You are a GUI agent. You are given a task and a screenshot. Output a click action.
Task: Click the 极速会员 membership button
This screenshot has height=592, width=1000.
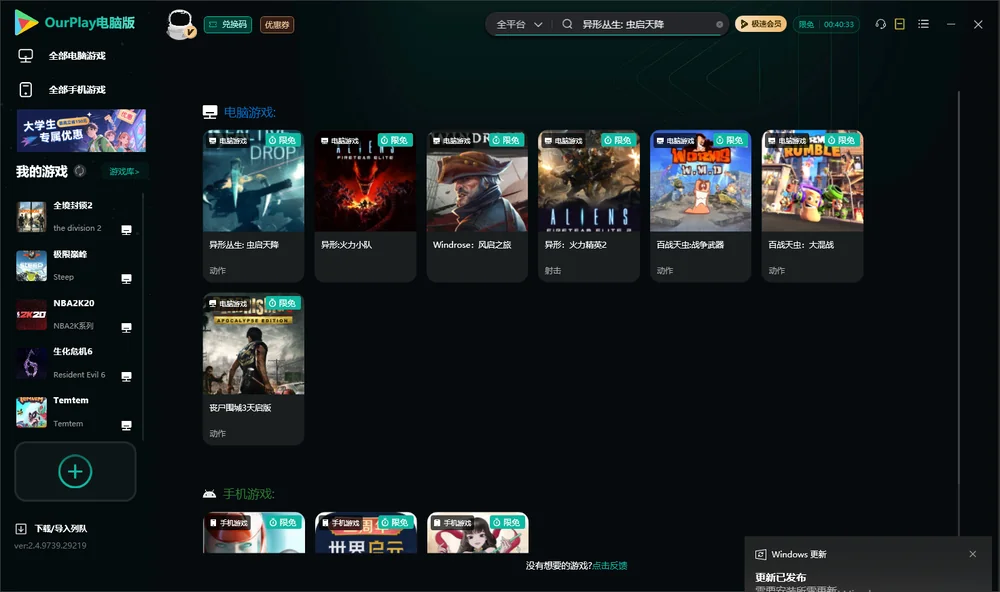click(761, 24)
